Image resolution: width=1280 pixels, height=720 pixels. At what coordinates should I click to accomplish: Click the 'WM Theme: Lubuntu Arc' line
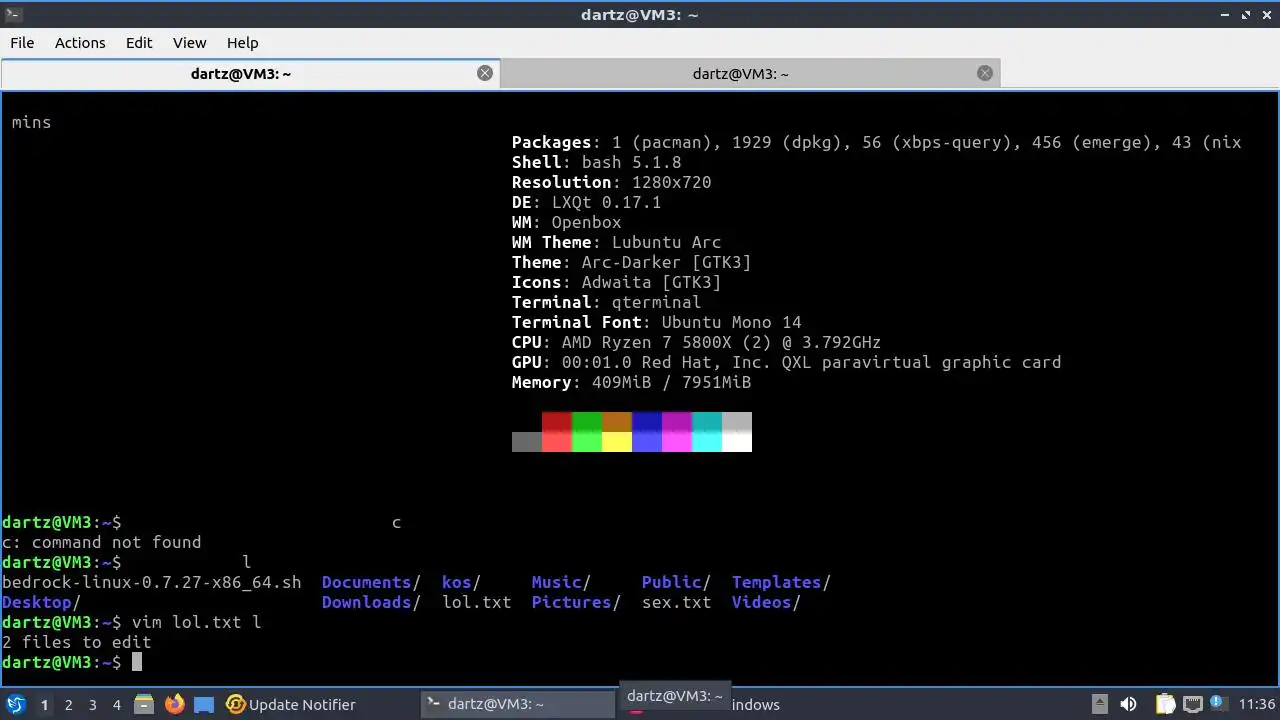[616, 242]
